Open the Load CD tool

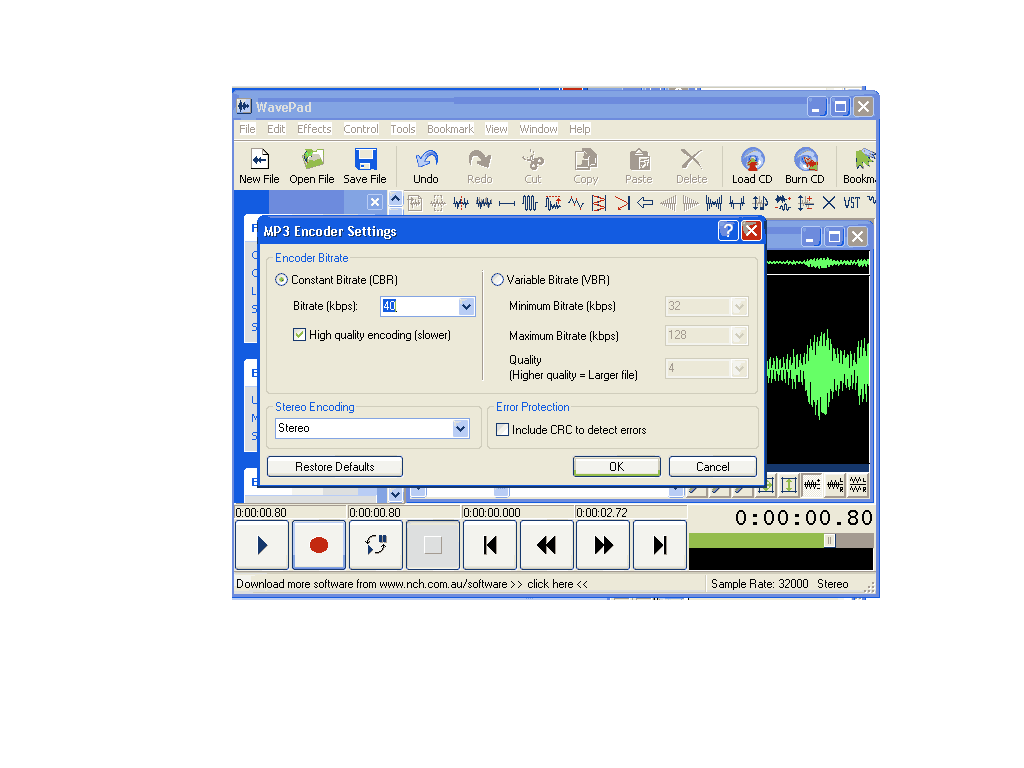[752, 166]
